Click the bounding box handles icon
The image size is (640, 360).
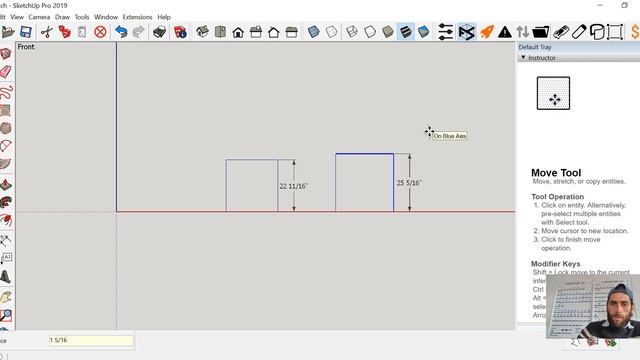615,32
